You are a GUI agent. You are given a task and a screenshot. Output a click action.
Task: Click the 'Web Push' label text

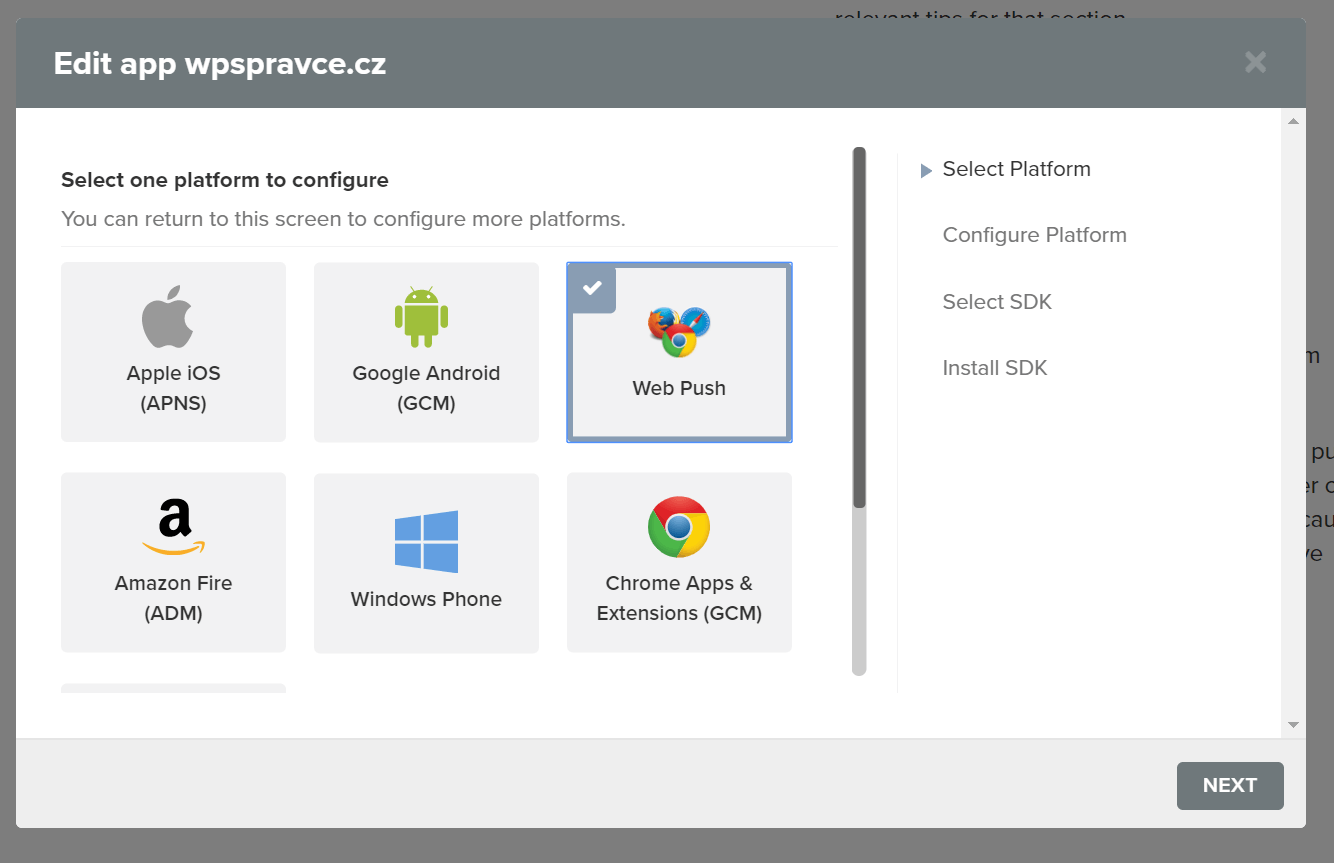(x=679, y=388)
